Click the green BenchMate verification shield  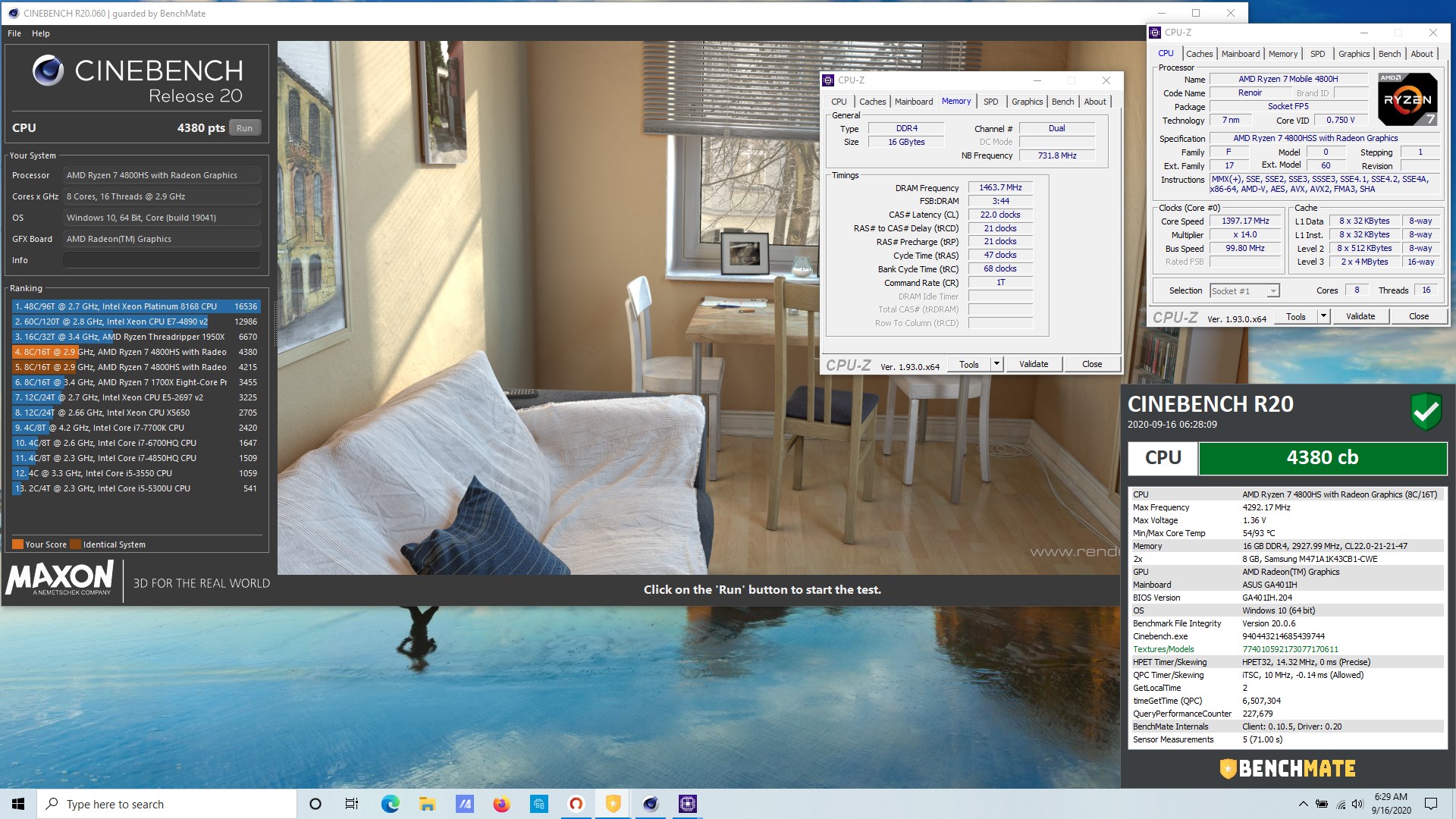click(1426, 412)
